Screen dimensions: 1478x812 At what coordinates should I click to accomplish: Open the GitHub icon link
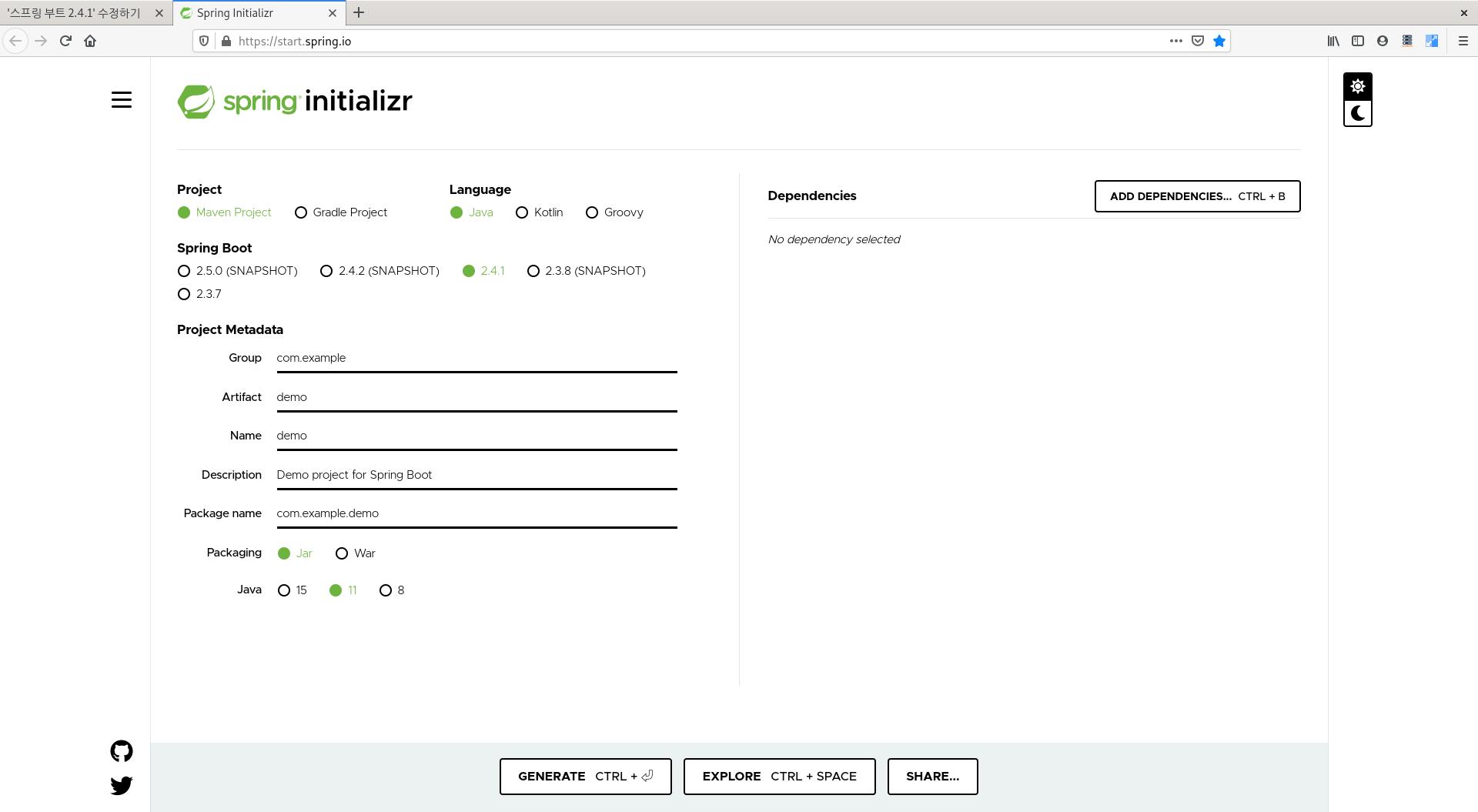[122, 751]
